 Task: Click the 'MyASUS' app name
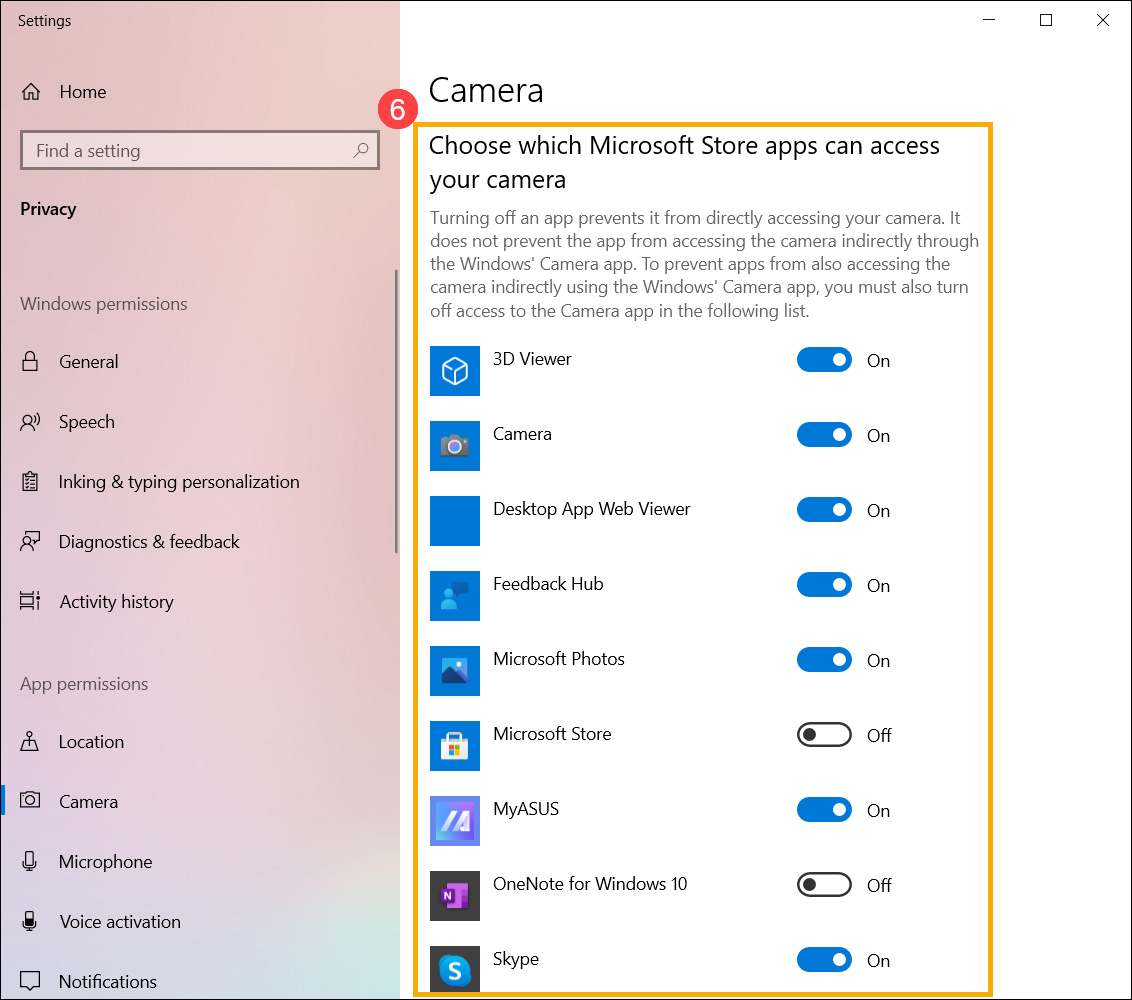click(x=526, y=809)
